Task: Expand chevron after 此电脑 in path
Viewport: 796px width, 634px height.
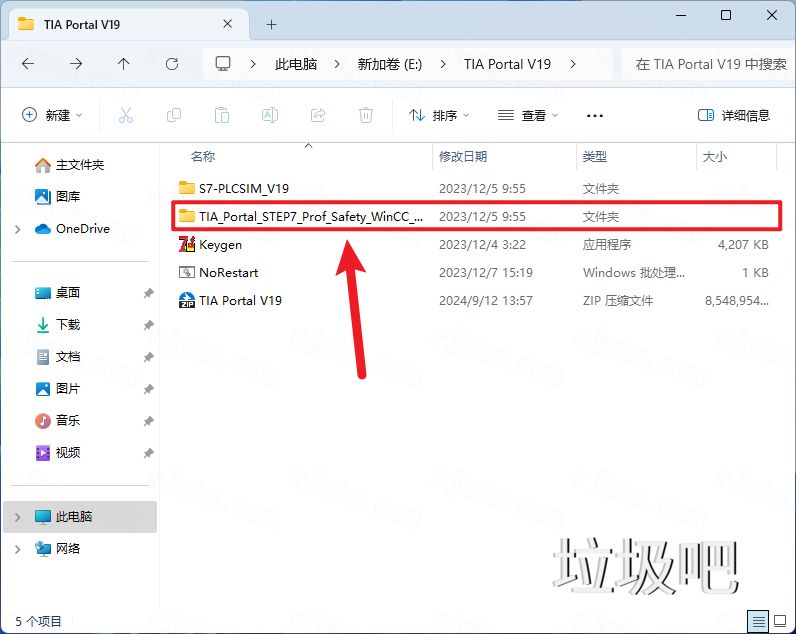Action: point(337,64)
